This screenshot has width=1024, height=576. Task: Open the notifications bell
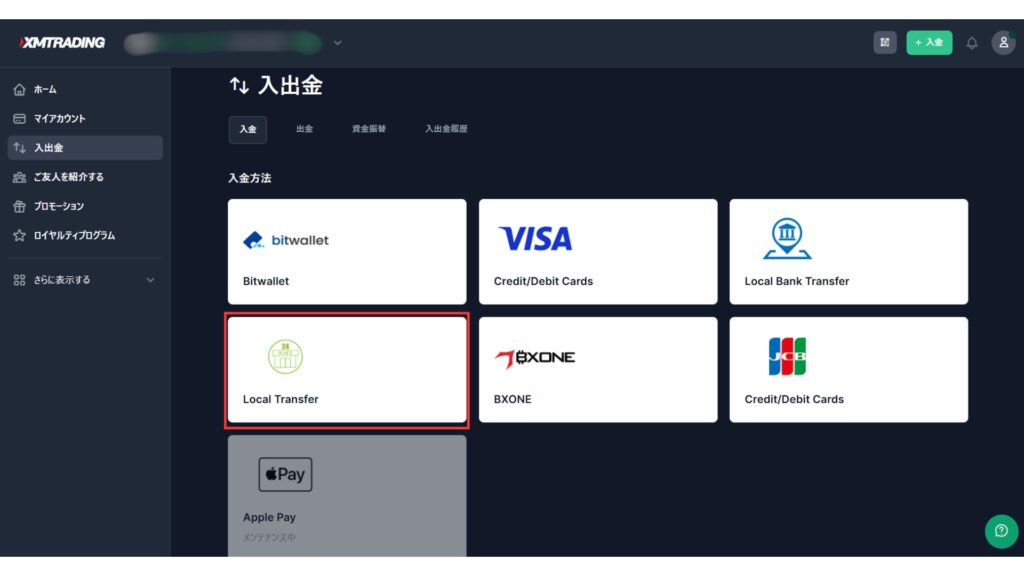[971, 43]
